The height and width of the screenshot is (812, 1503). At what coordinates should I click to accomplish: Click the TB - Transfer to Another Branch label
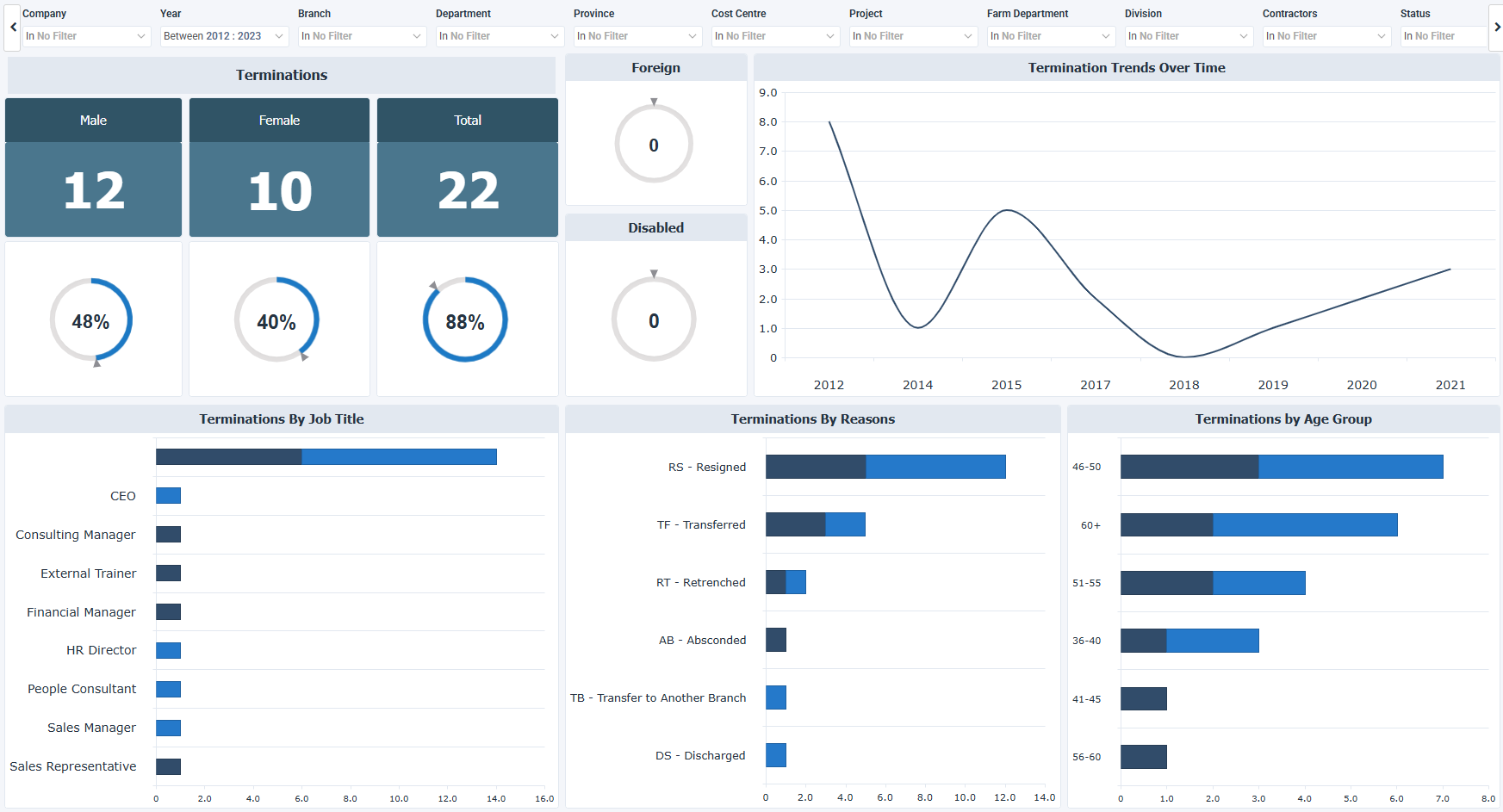[x=658, y=697]
